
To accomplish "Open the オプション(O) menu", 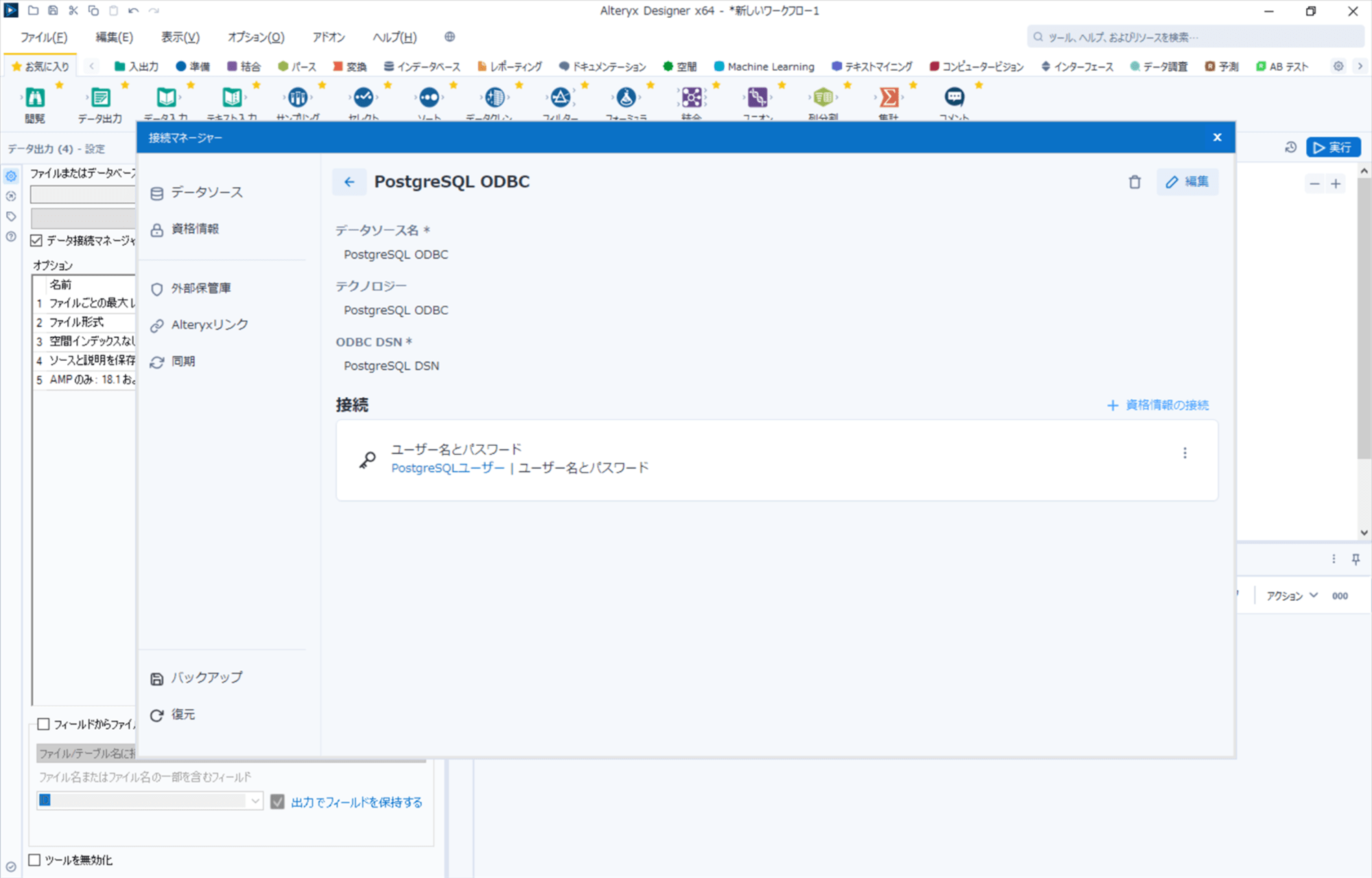I will pos(256,37).
